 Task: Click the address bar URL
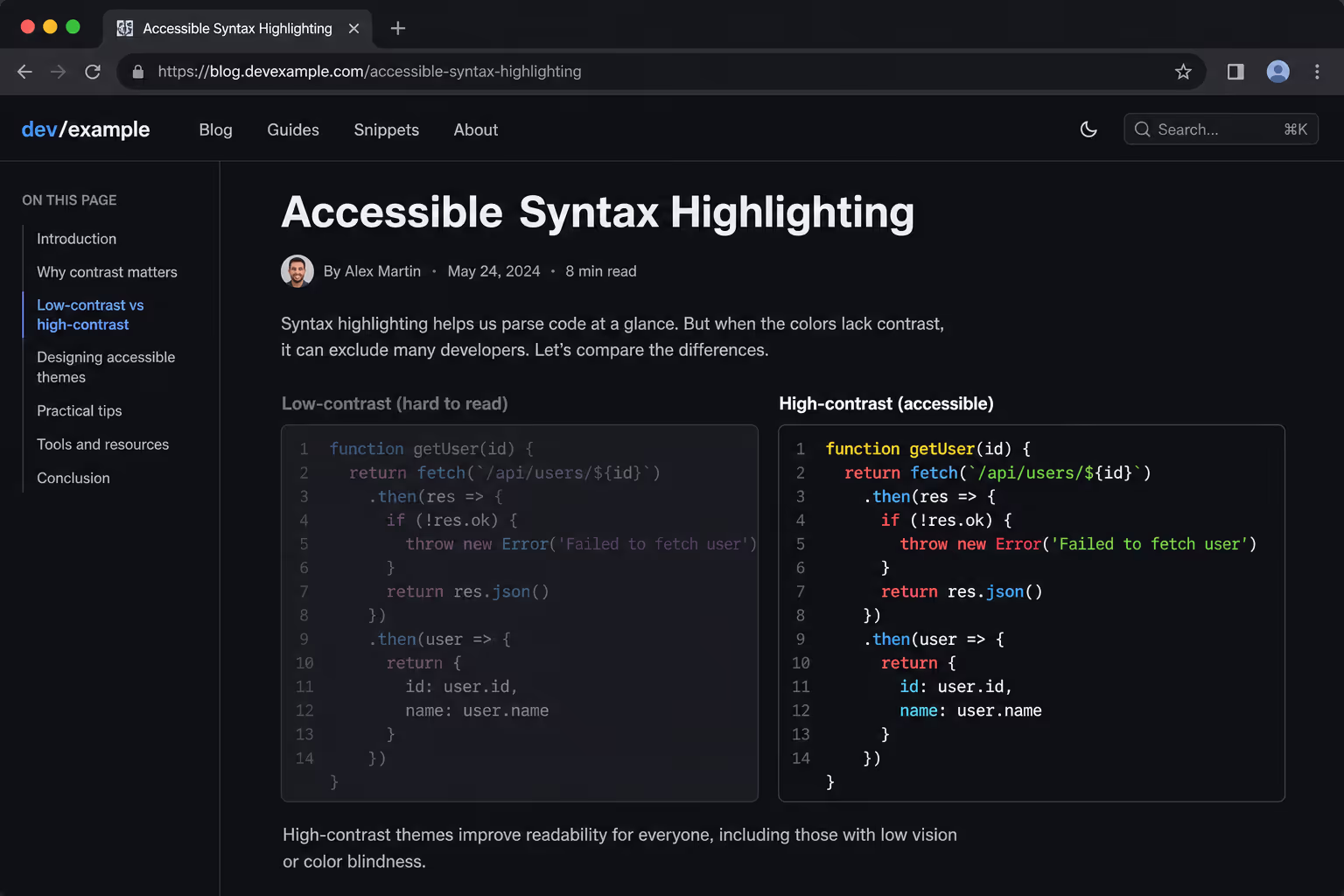[369, 72]
